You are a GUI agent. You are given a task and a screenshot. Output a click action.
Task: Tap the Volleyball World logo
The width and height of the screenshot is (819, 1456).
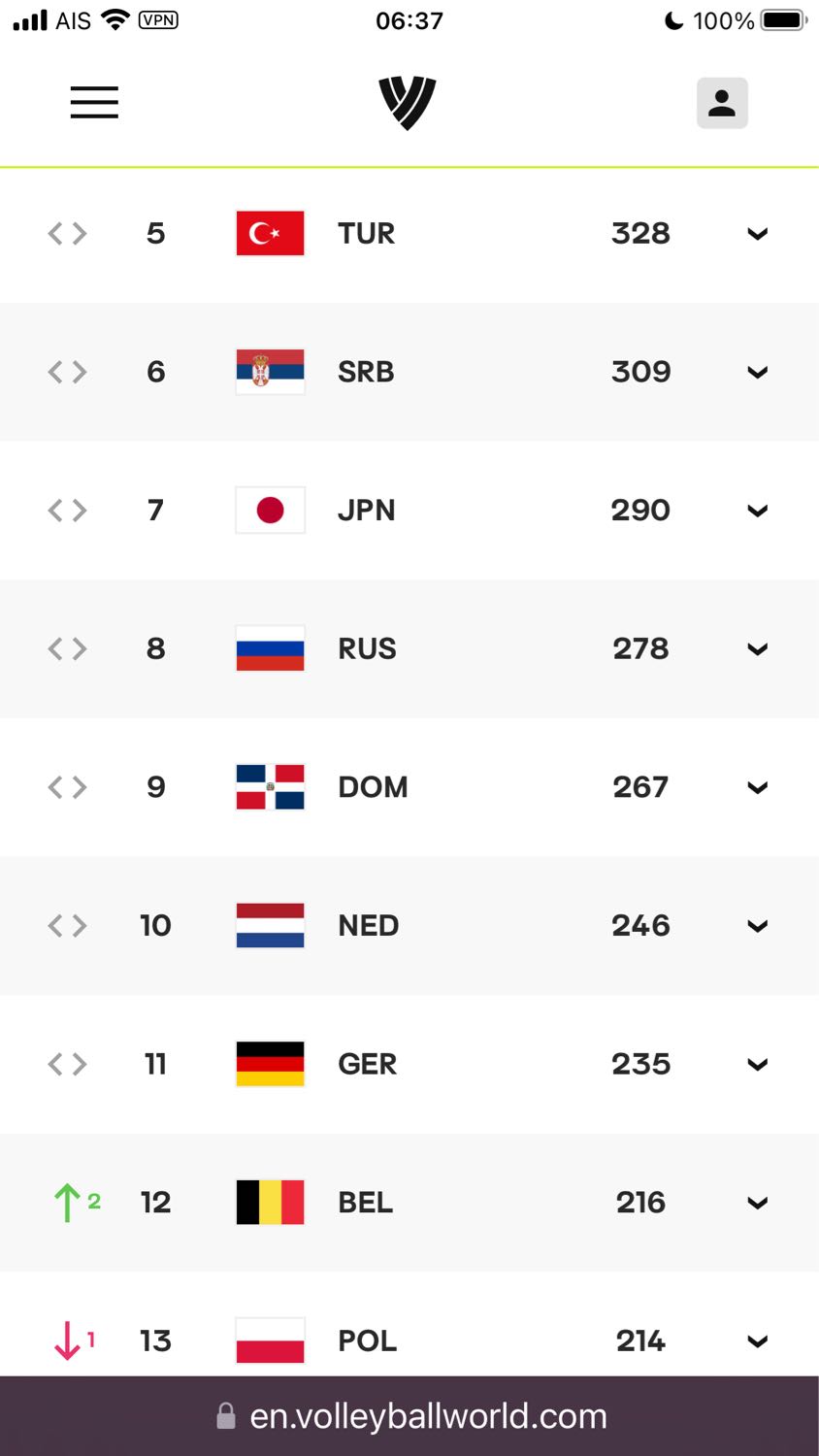point(408,103)
